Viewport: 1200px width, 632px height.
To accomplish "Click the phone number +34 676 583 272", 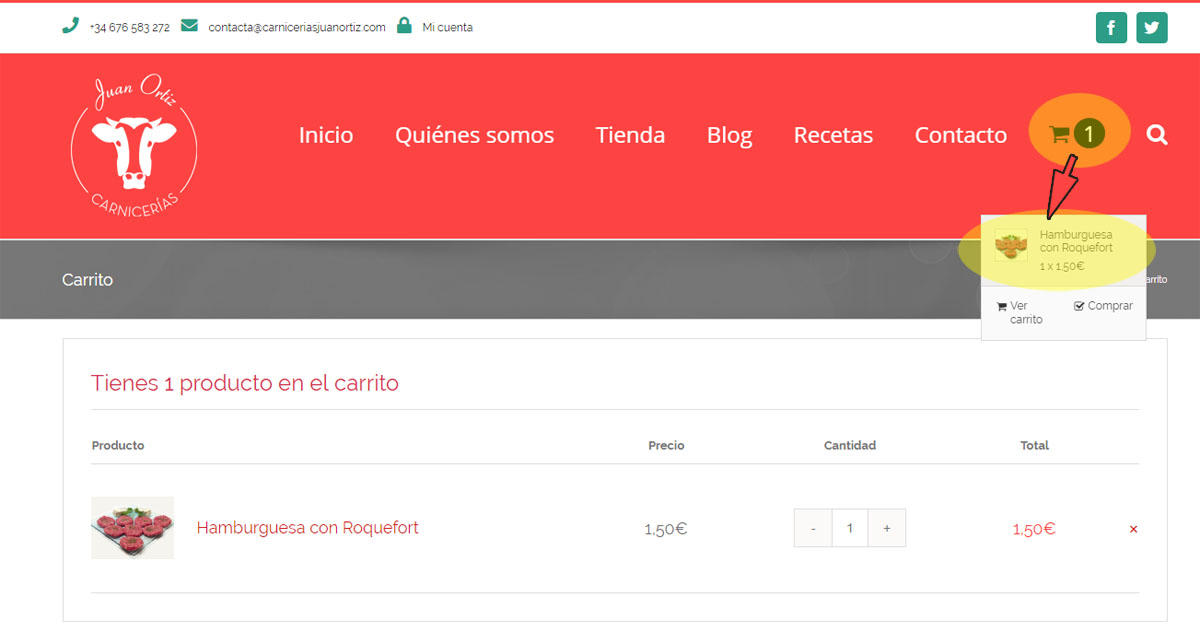I will (x=129, y=28).
